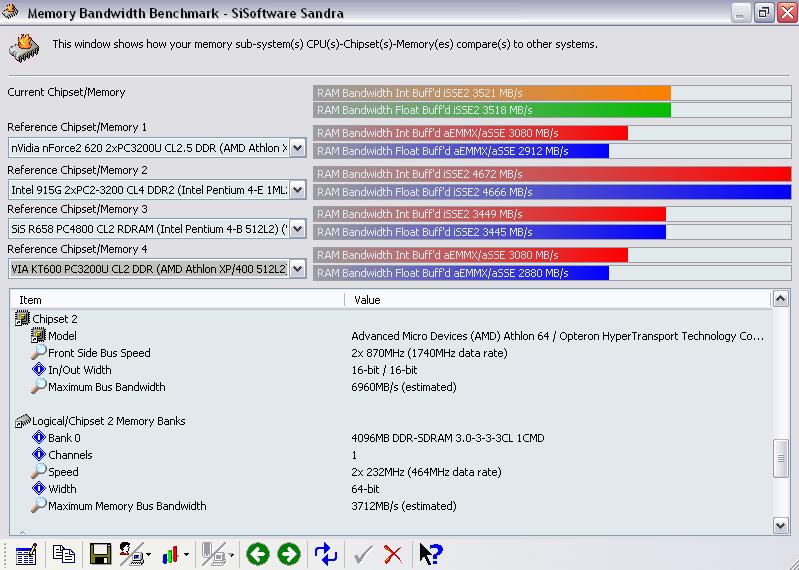
Task: Click the Item column header
Action: click(177, 300)
